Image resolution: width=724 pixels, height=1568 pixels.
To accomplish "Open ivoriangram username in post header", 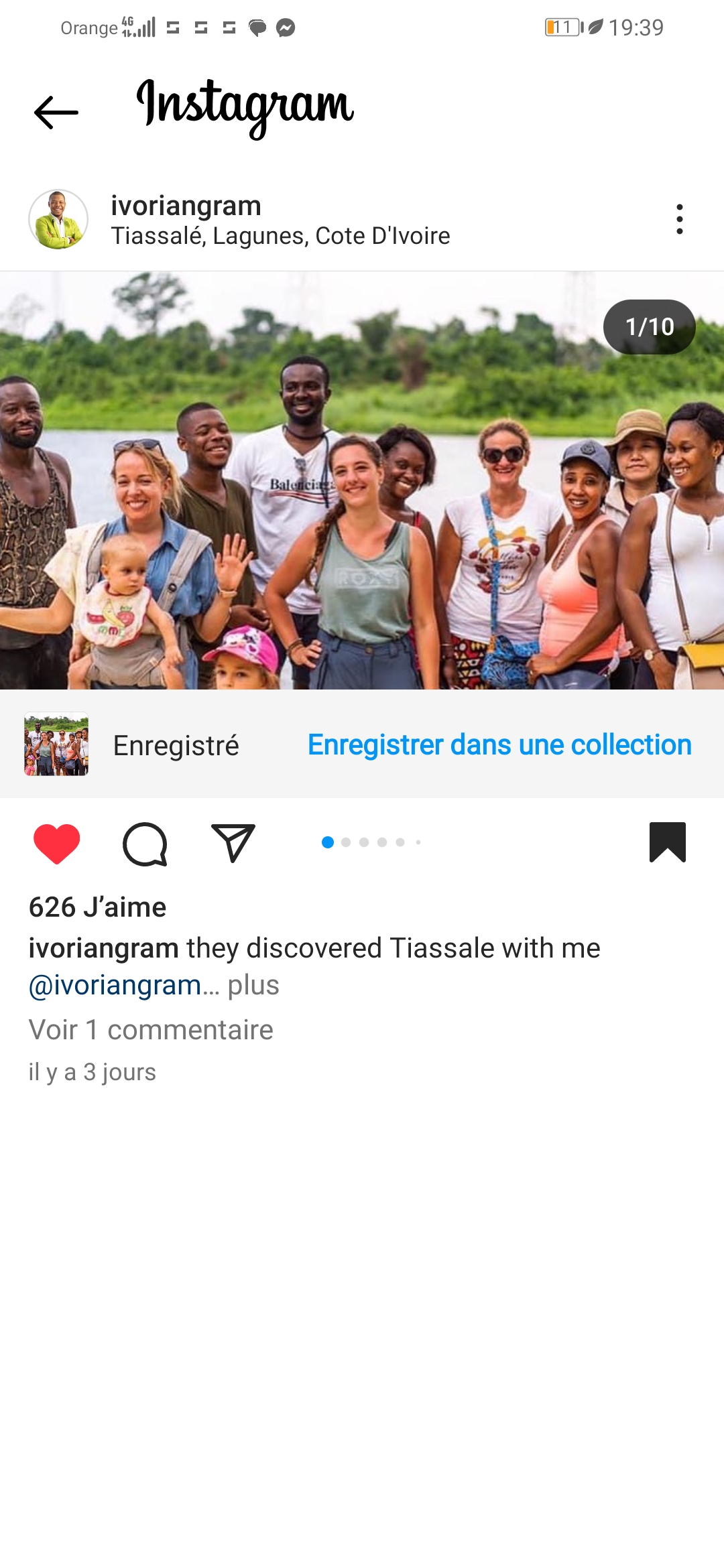I will 186,205.
